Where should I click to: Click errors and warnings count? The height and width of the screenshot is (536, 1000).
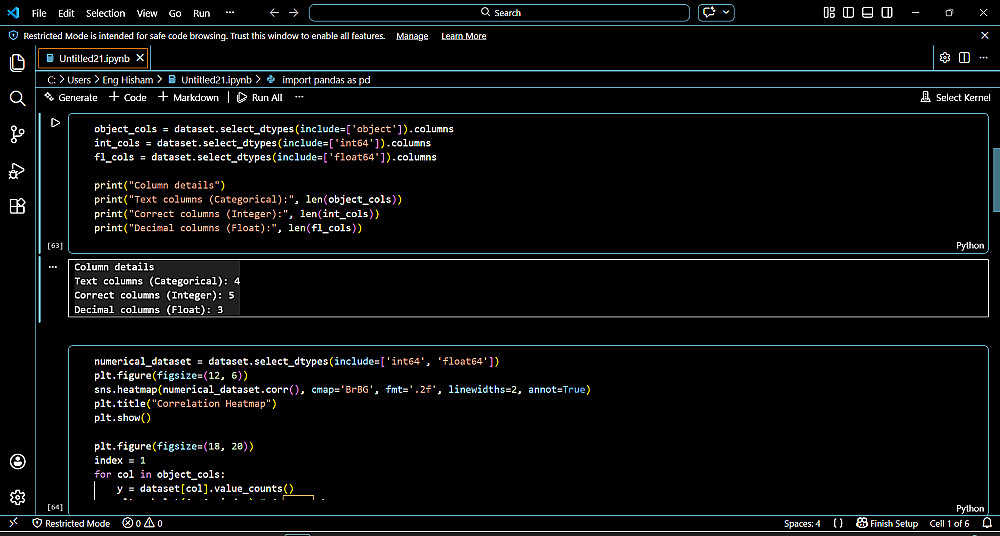(142, 523)
